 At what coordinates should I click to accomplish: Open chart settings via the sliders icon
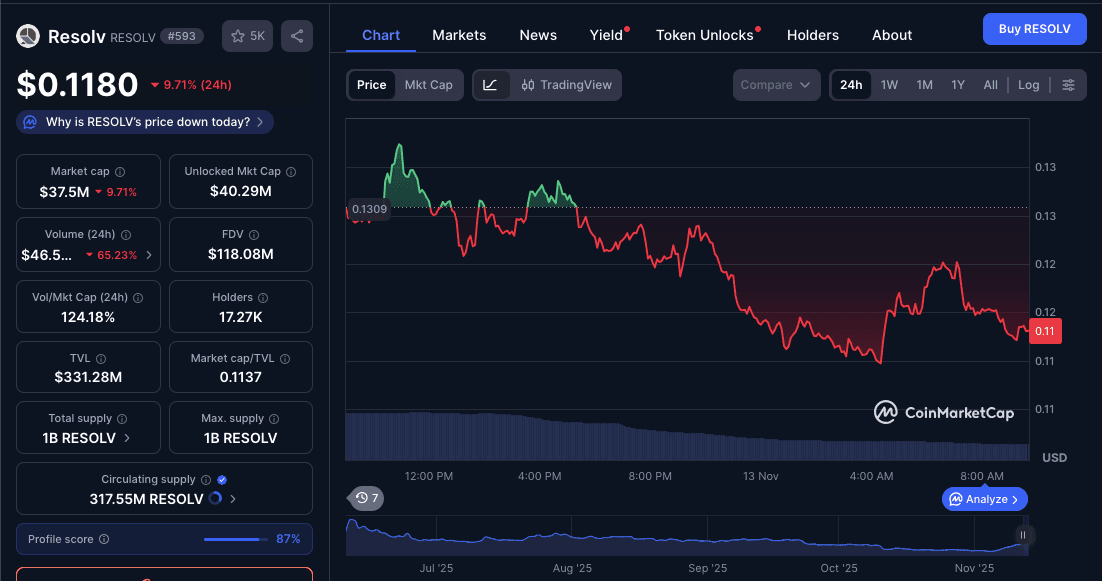coord(1069,85)
